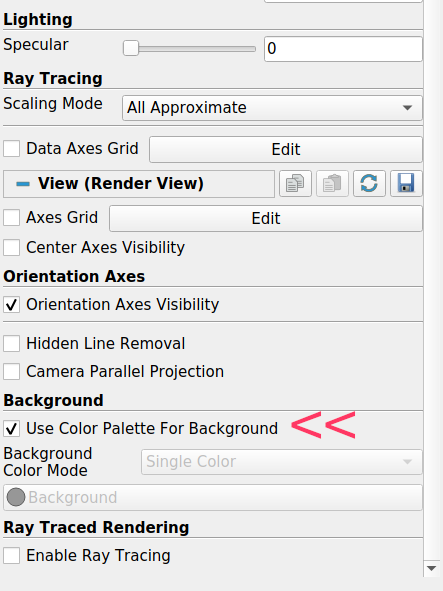Collapse the View (Render View) section
Image resolution: width=443 pixels, height=591 pixels.
click(x=23, y=184)
